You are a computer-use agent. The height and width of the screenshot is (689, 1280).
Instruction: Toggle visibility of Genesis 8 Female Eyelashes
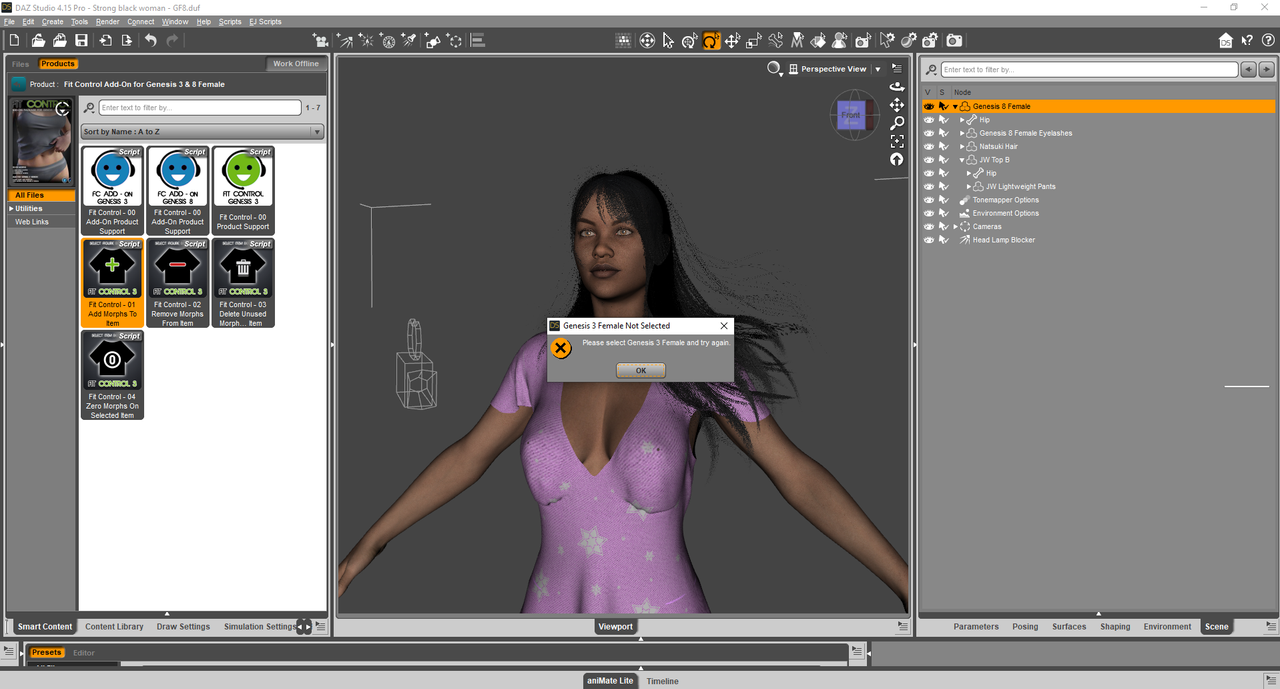point(928,133)
